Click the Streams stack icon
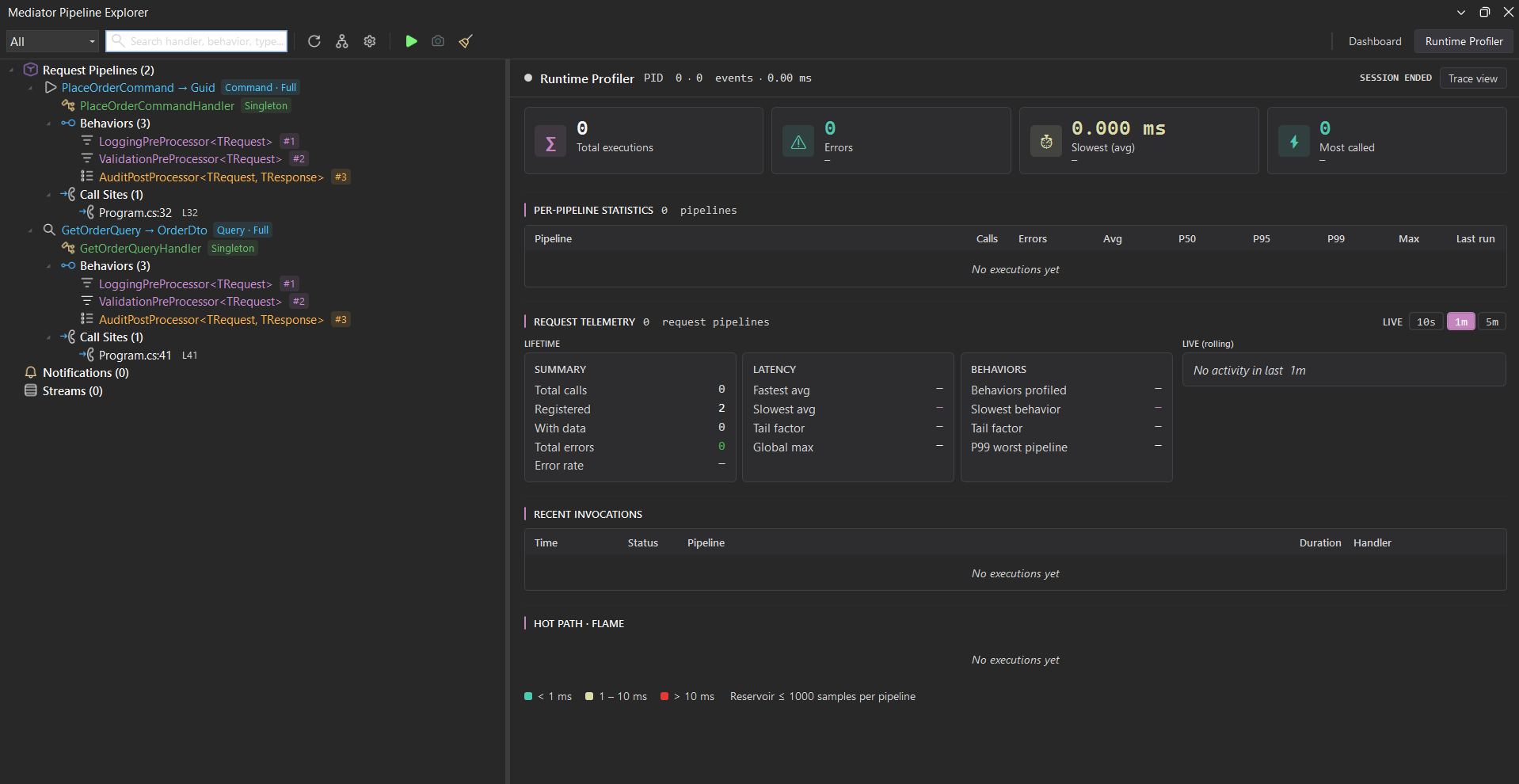 point(31,390)
